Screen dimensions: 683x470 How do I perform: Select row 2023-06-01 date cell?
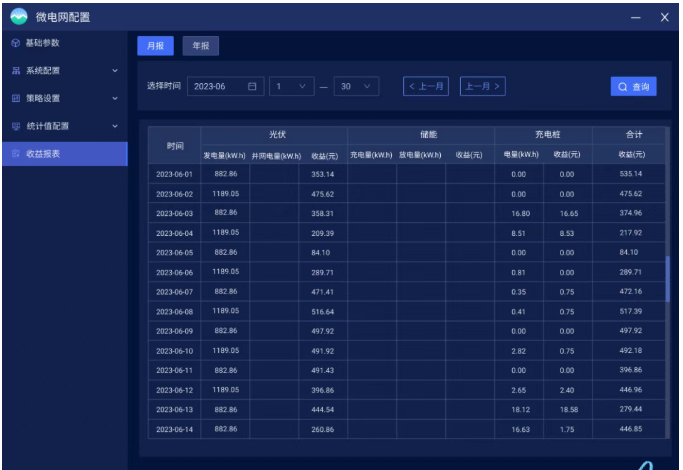click(x=174, y=174)
